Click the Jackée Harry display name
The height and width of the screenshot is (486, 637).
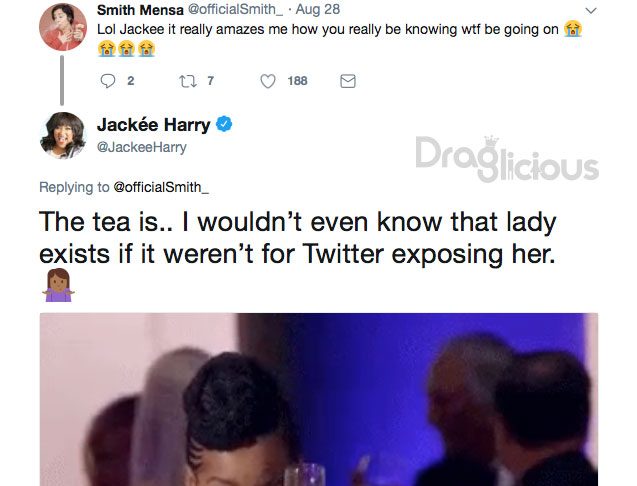(x=154, y=124)
